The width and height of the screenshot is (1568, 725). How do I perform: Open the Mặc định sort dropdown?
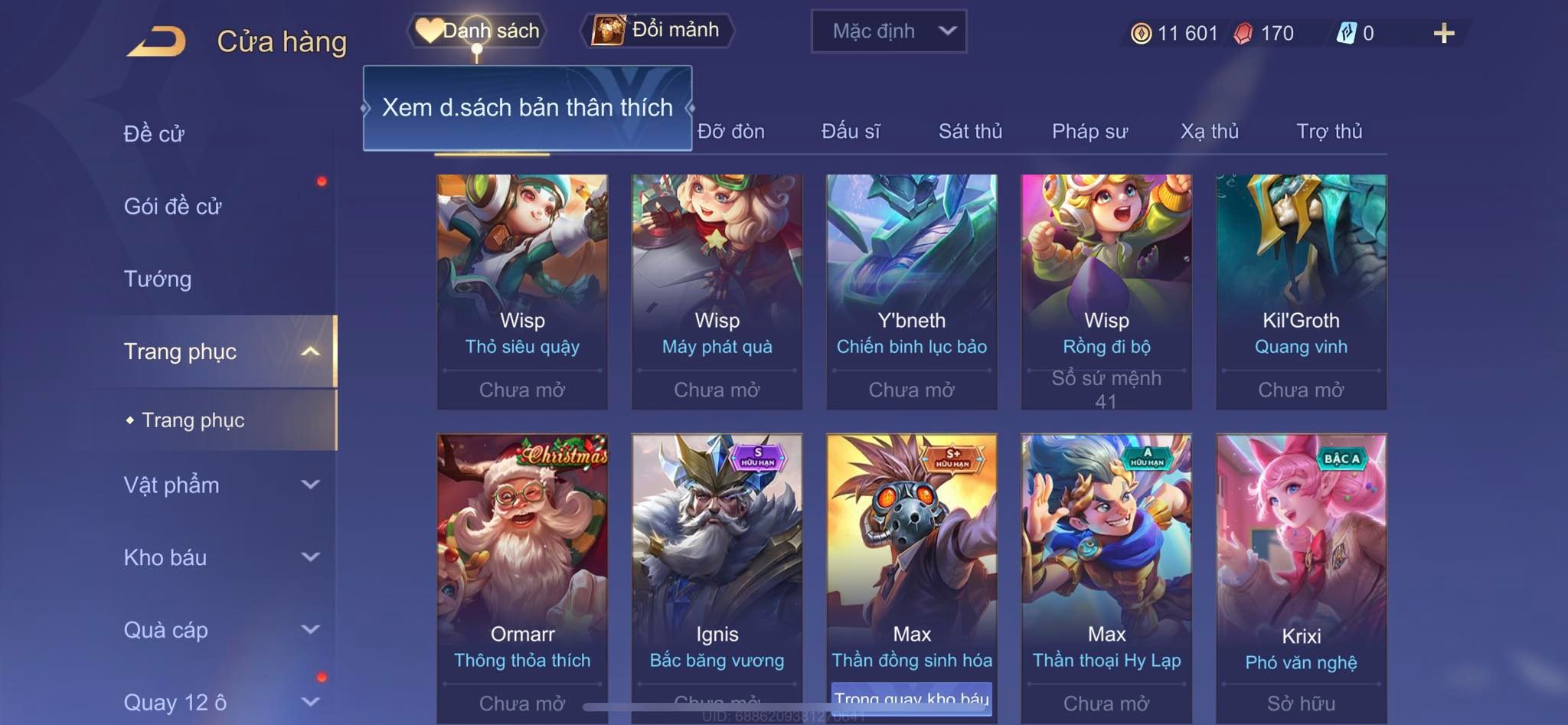click(x=889, y=31)
